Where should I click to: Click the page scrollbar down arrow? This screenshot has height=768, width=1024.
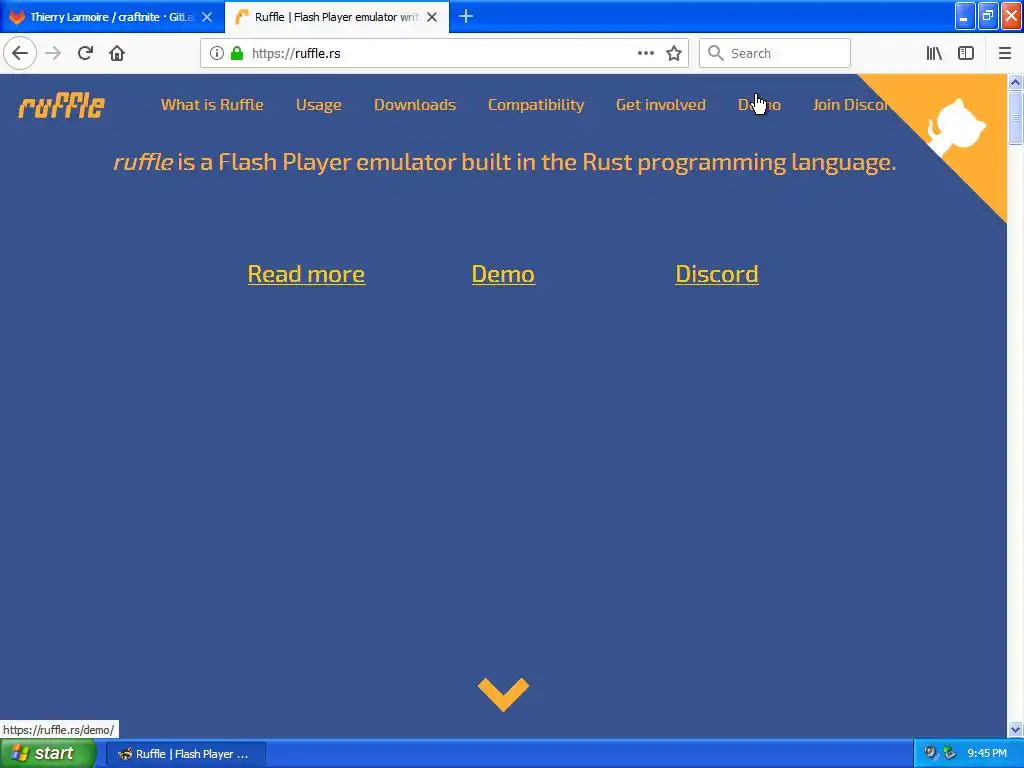[1015, 729]
